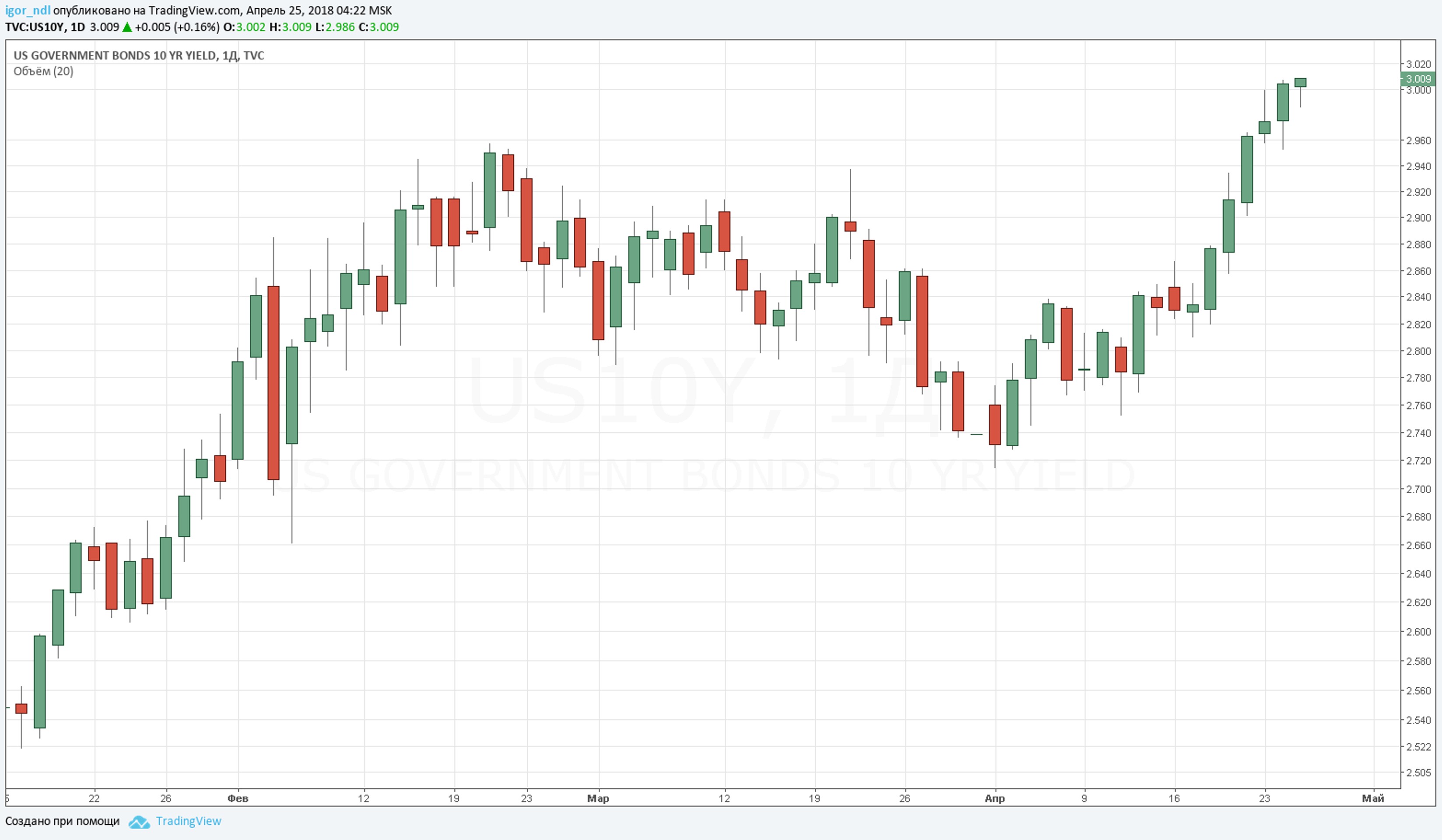1442x840 pixels.
Task: Click the 2.522 price axis label
Action: tap(1418, 747)
